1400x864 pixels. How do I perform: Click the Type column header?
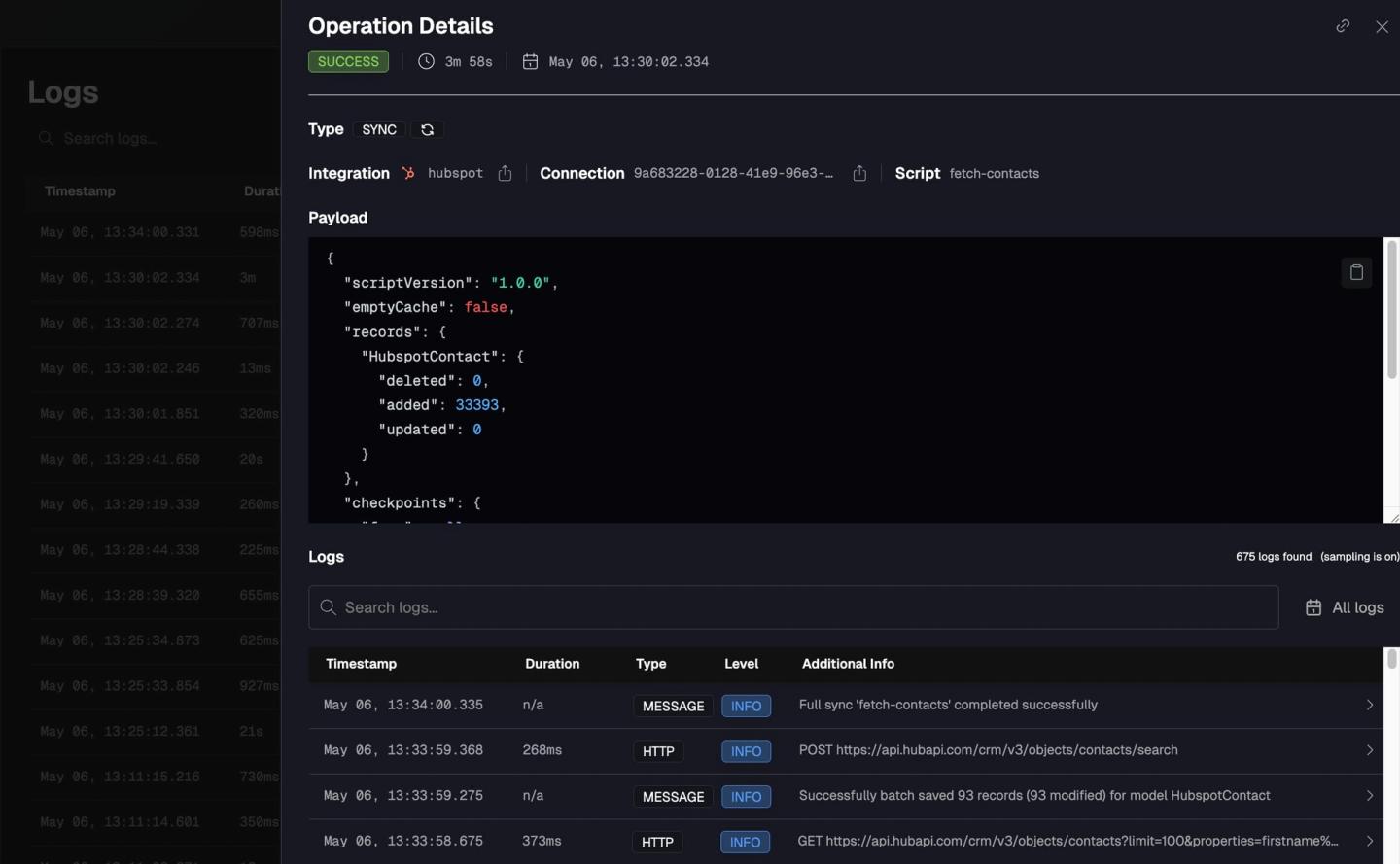[650, 664]
